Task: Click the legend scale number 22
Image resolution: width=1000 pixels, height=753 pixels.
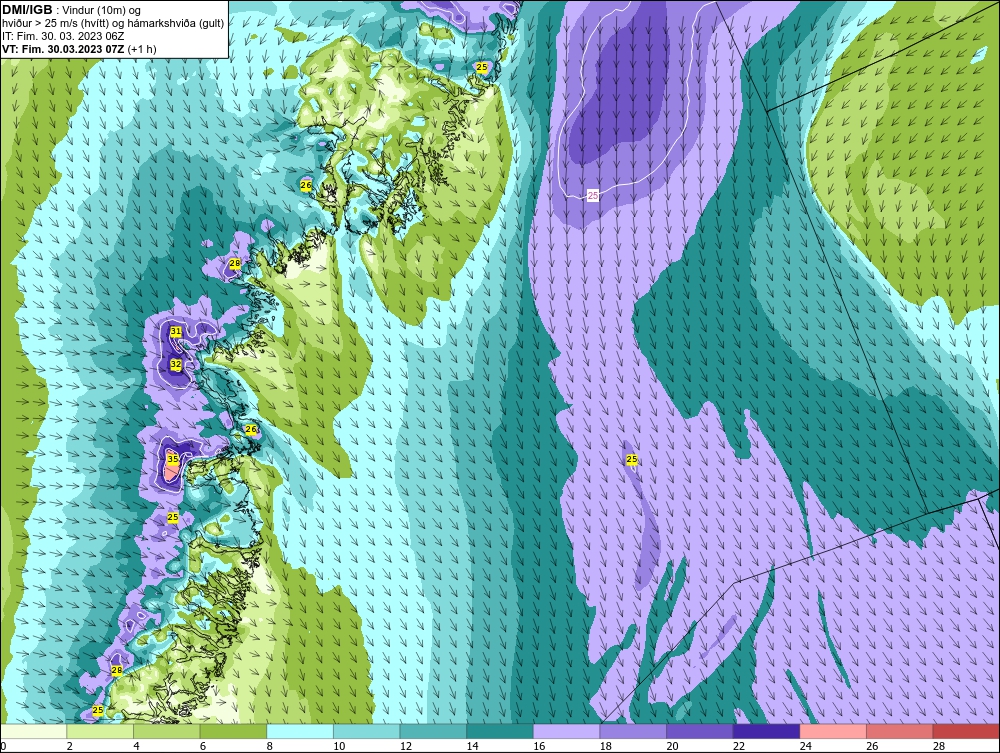Action: click(739, 746)
